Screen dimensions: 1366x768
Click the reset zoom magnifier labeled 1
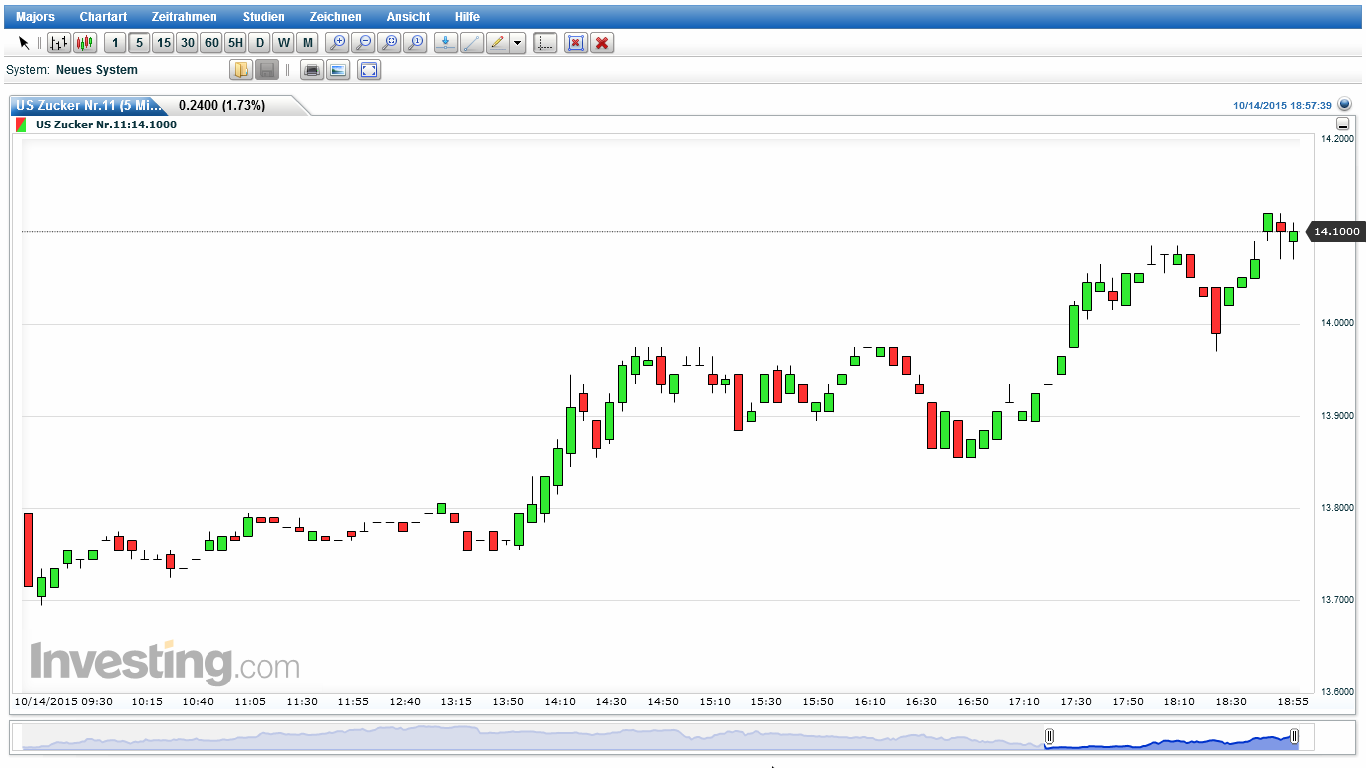(416, 43)
